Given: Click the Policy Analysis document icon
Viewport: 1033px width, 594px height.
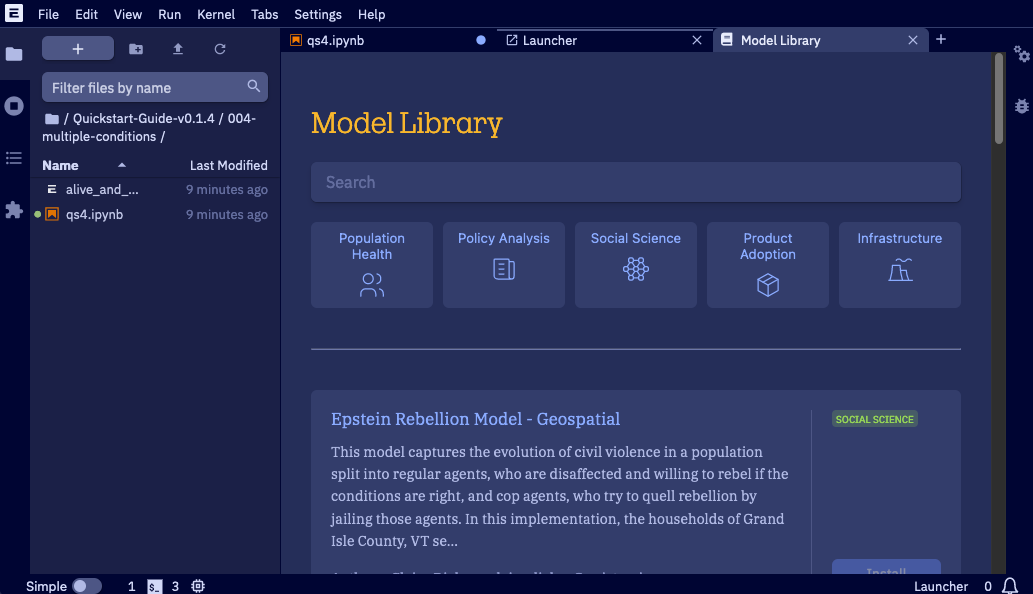Looking at the screenshot, I should click(504, 269).
